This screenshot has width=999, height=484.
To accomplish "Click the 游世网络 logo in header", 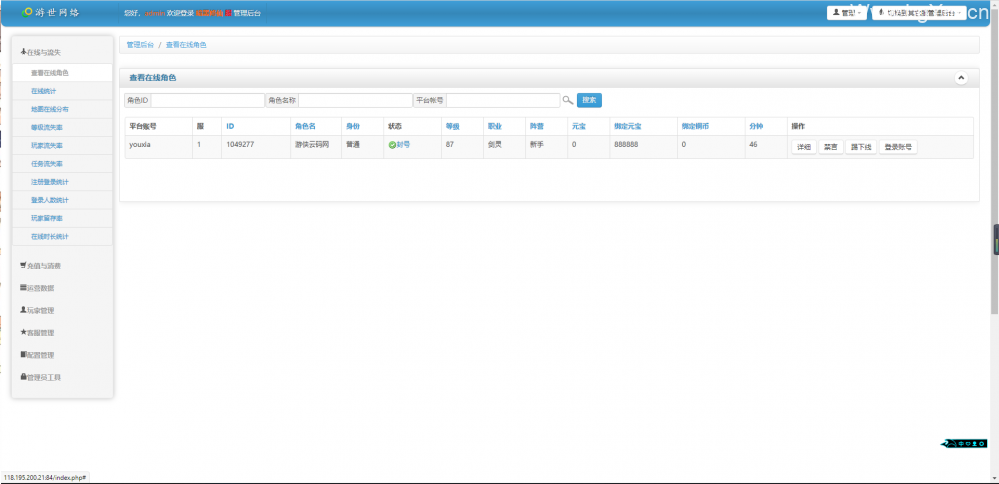I will pyautogui.click(x=51, y=12).
